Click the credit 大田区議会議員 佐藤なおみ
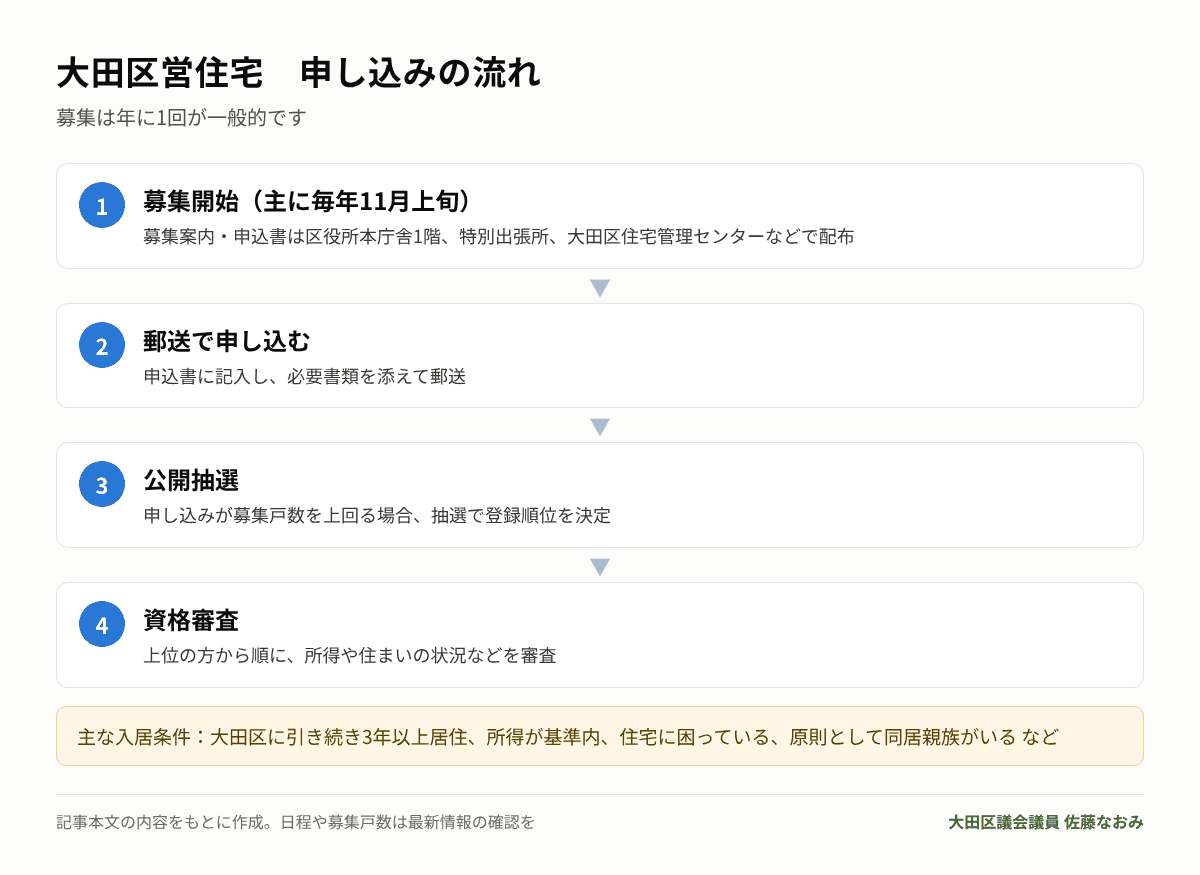 (1046, 822)
